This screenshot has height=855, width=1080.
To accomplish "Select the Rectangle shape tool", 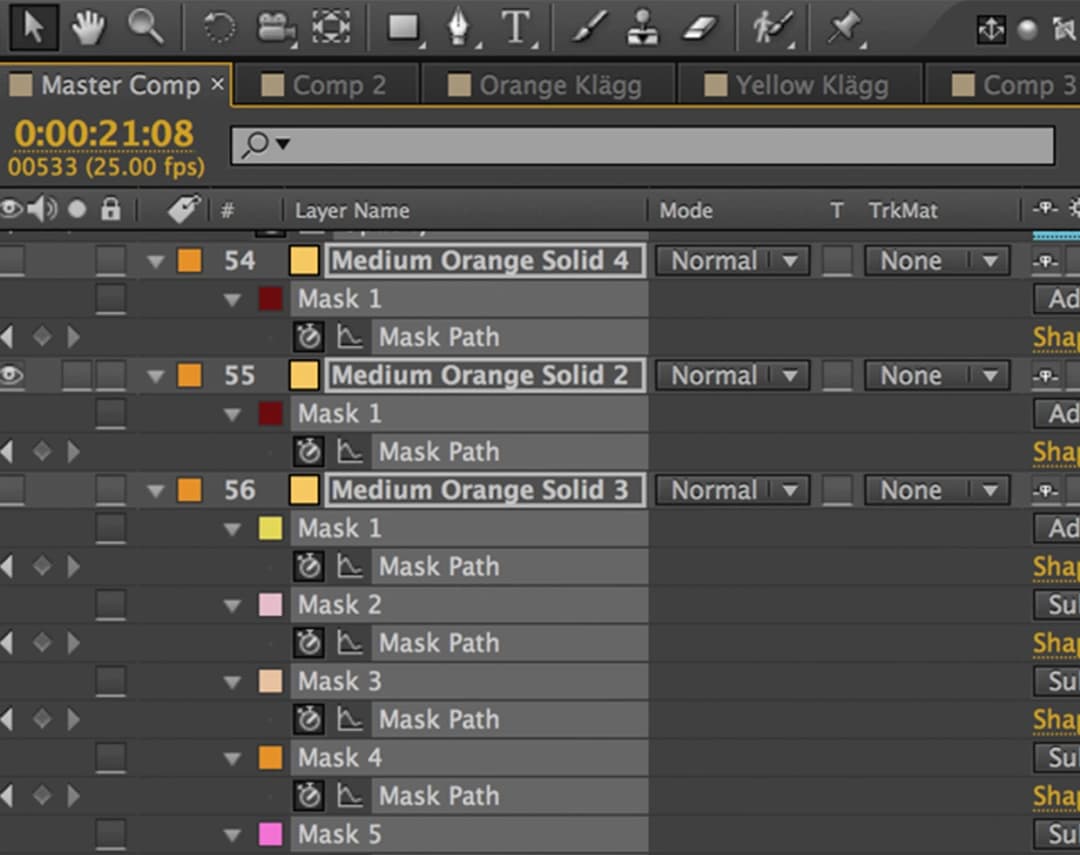I will point(403,28).
